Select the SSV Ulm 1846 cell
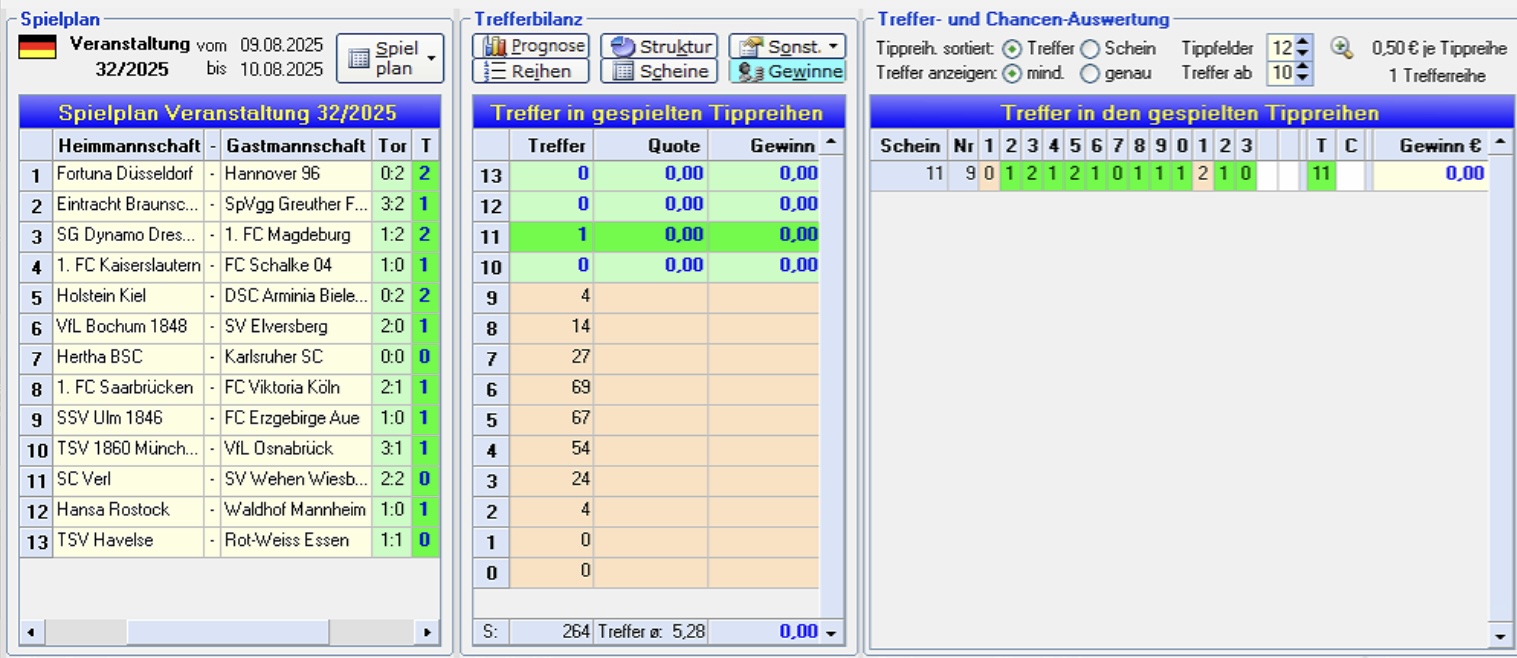Viewport: 1517px width, 658px height. coord(129,418)
